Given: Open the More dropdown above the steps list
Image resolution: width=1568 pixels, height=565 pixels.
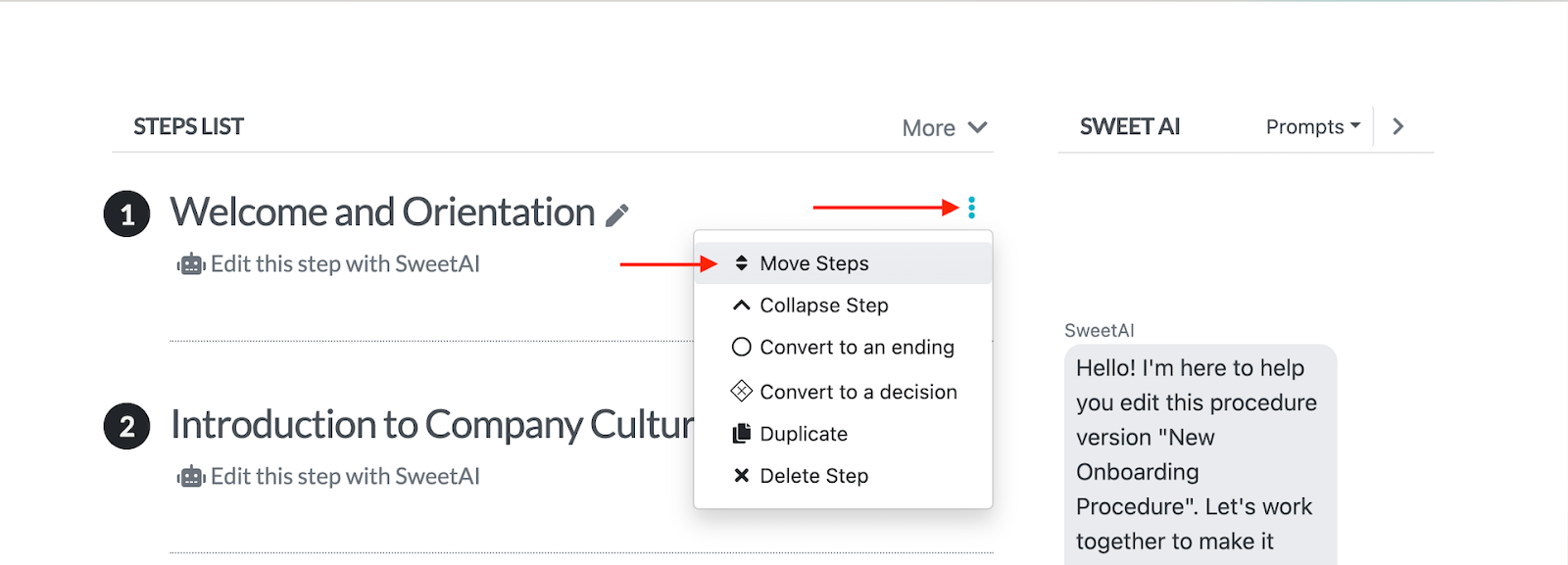Looking at the screenshot, I should [x=944, y=127].
